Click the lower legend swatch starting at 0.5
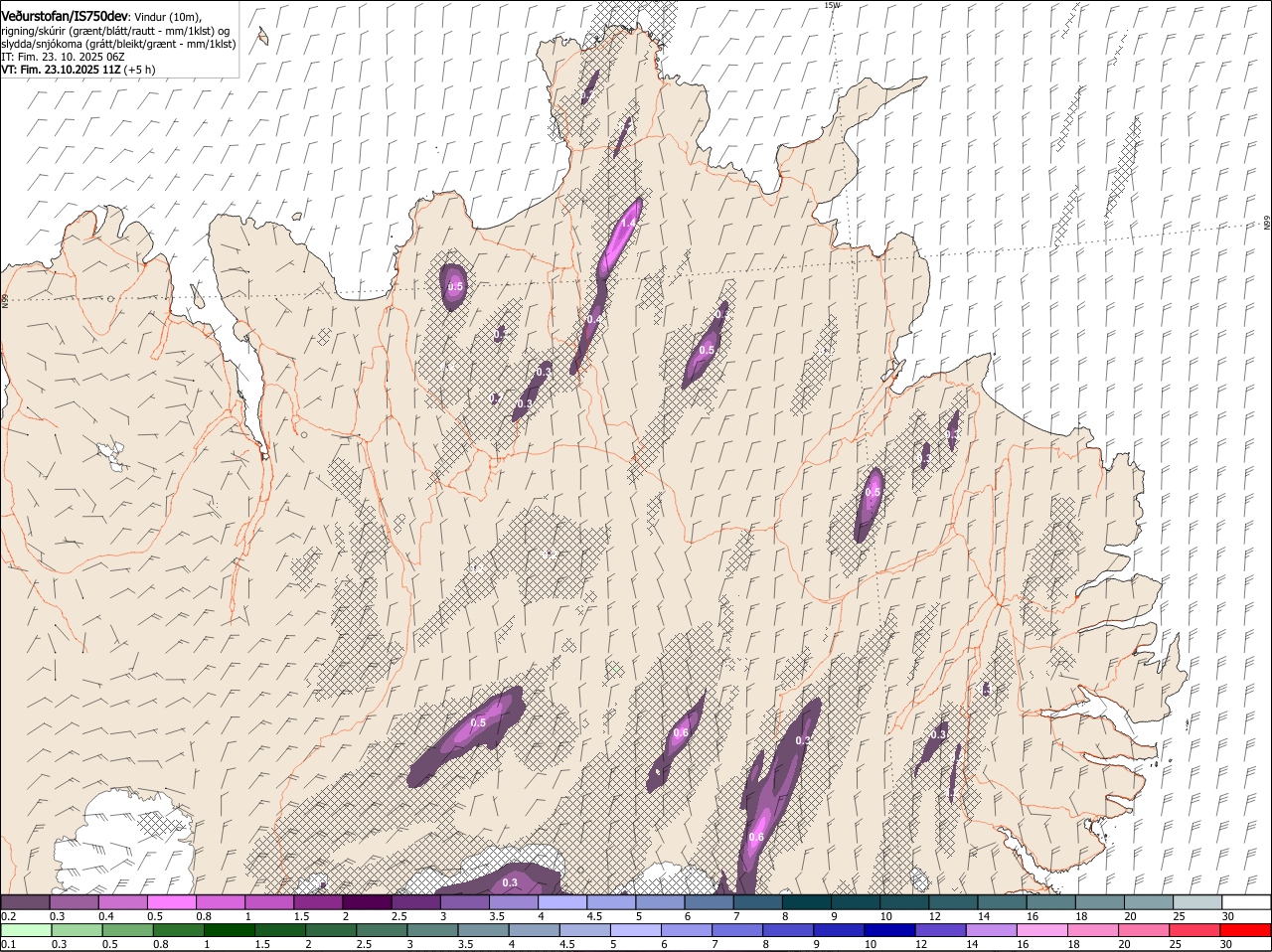Viewport: 1272px width, 952px height. pyautogui.click(x=127, y=930)
